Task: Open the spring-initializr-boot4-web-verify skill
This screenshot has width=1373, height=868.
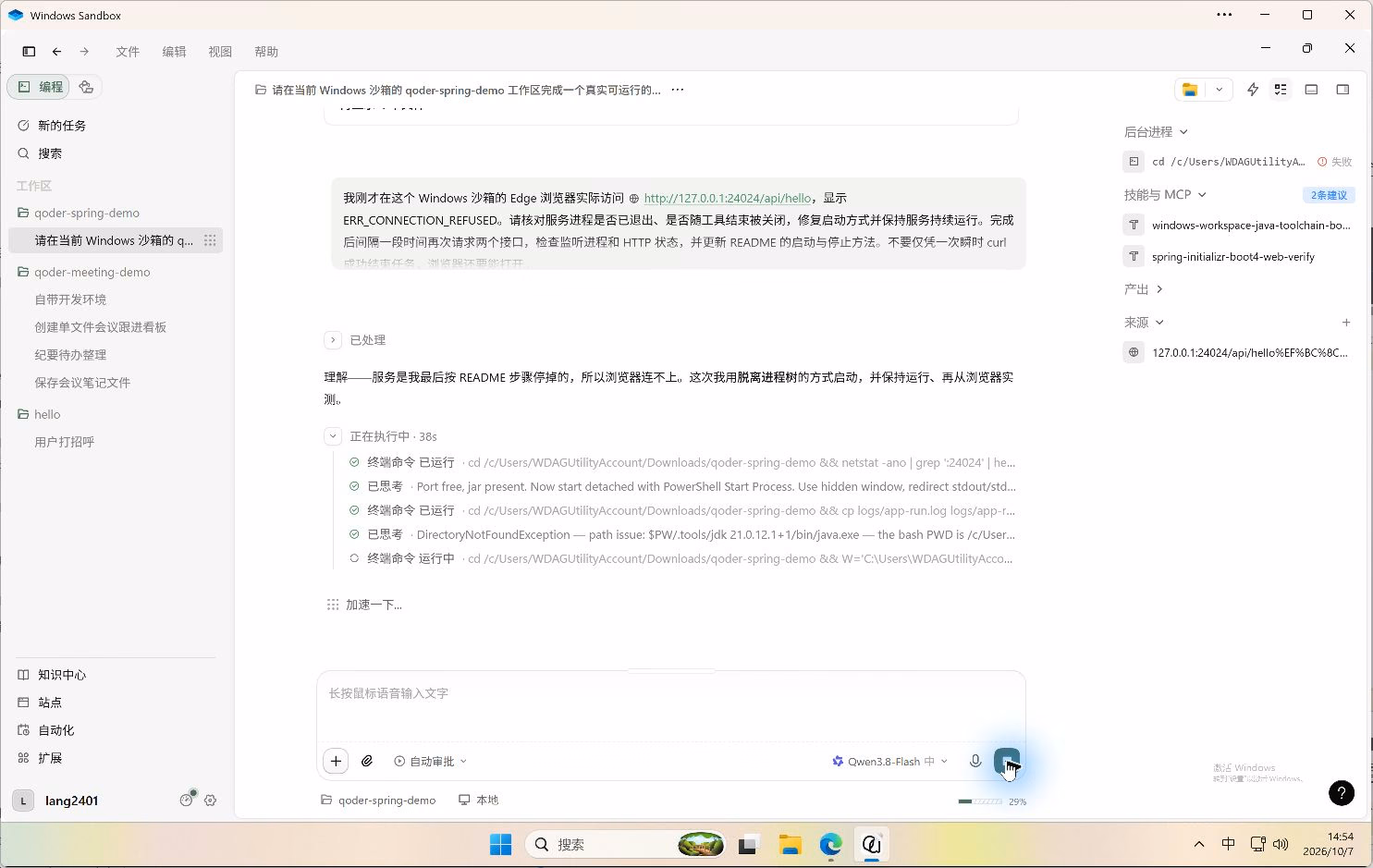Action: [1238, 257]
